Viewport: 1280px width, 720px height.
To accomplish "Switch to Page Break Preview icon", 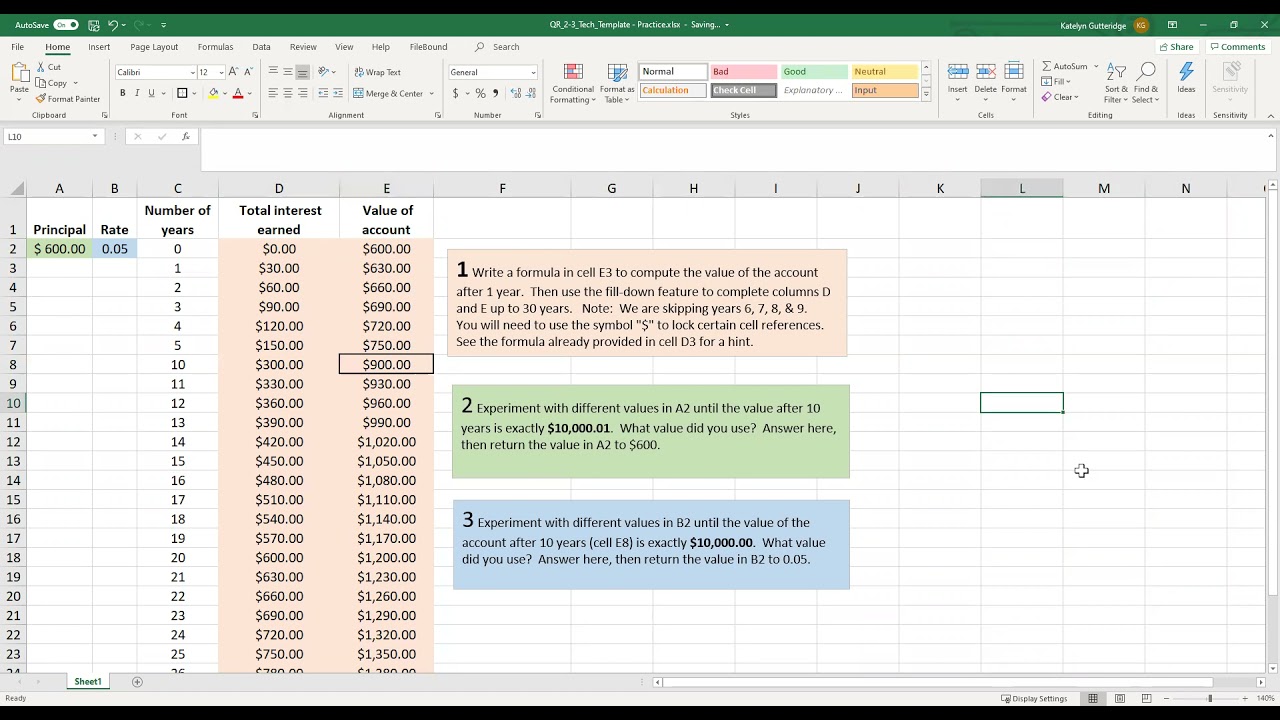I will pyautogui.click(x=1147, y=698).
